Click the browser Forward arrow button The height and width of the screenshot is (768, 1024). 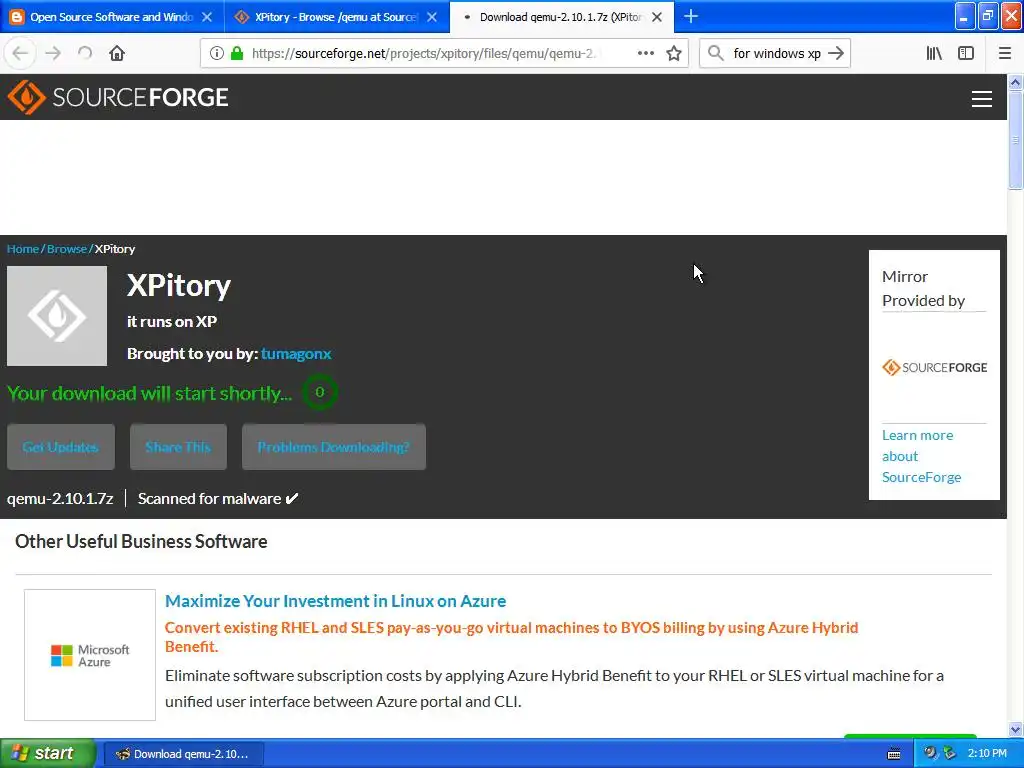[53, 54]
